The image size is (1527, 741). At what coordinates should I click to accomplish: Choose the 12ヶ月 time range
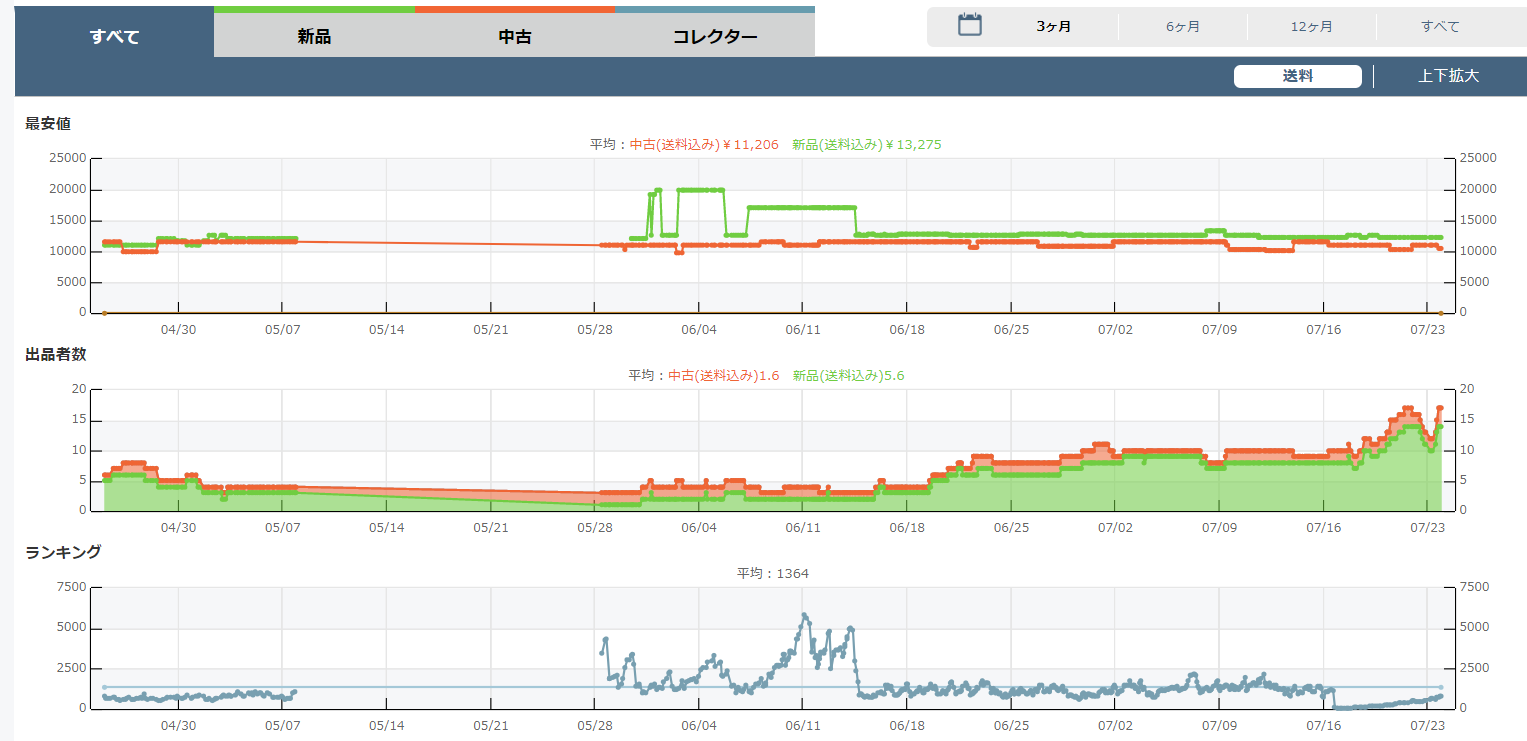[1311, 27]
